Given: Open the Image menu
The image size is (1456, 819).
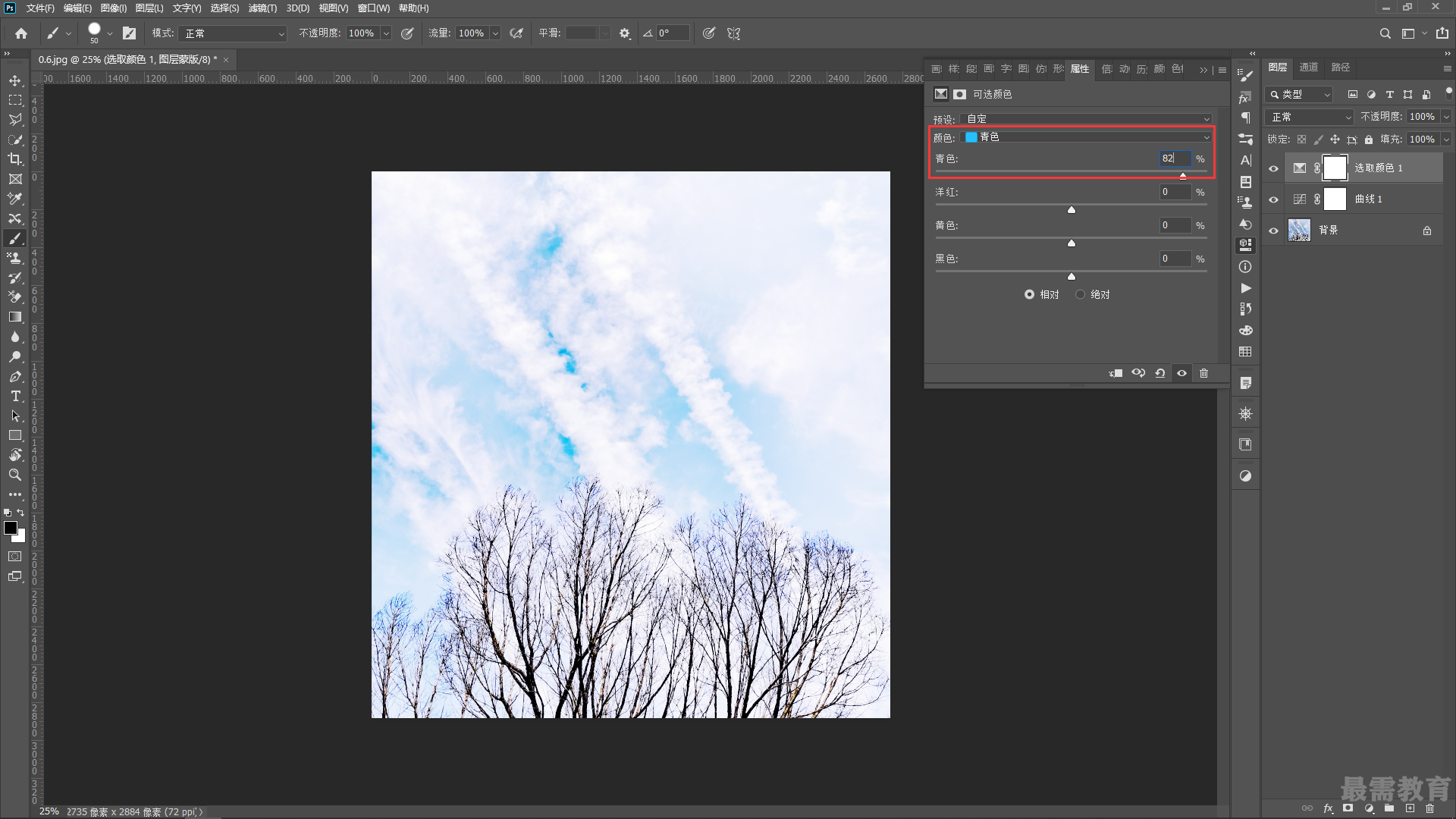Looking at the screenshot, I should click(x=113, y=8).
